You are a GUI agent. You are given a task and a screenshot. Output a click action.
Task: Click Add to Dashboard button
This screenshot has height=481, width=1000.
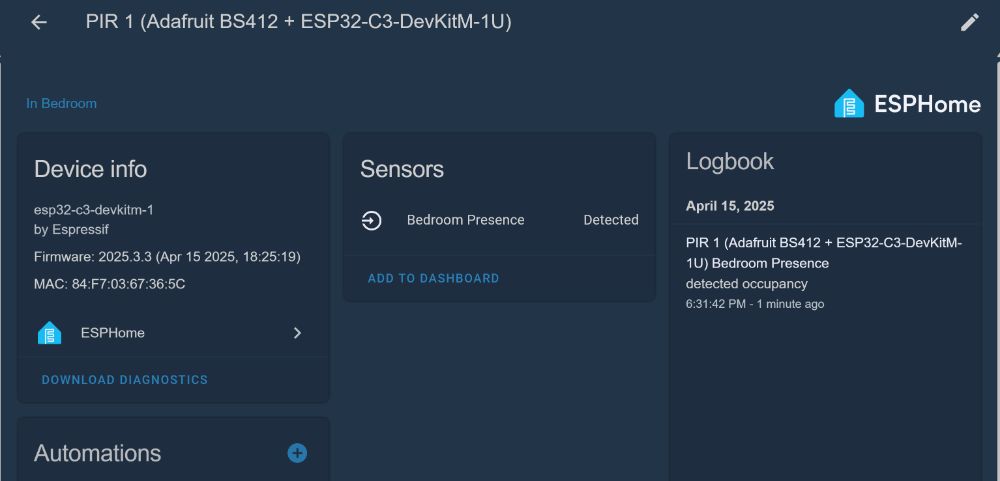pyautogui.click(x=433, y=278)
